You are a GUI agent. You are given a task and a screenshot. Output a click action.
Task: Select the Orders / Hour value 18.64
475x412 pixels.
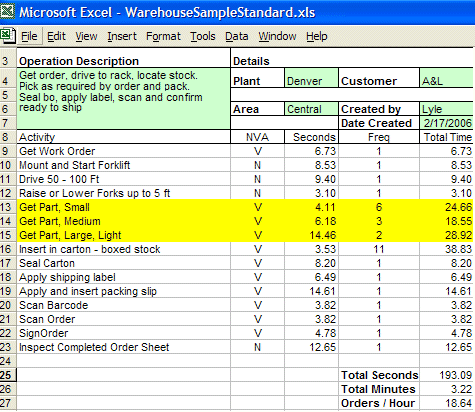(x=446, y=403)
